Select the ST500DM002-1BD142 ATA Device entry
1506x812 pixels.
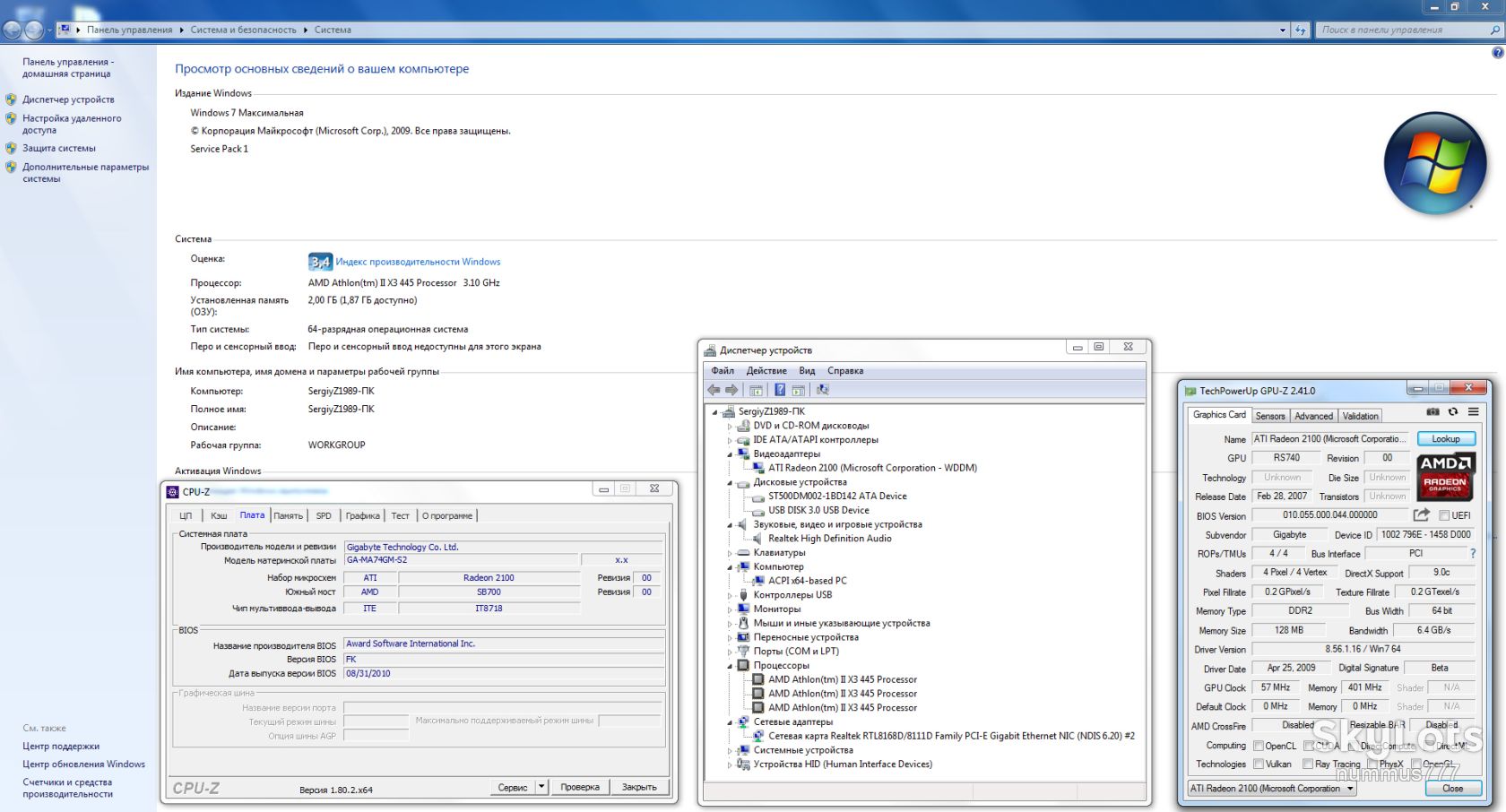837,496
